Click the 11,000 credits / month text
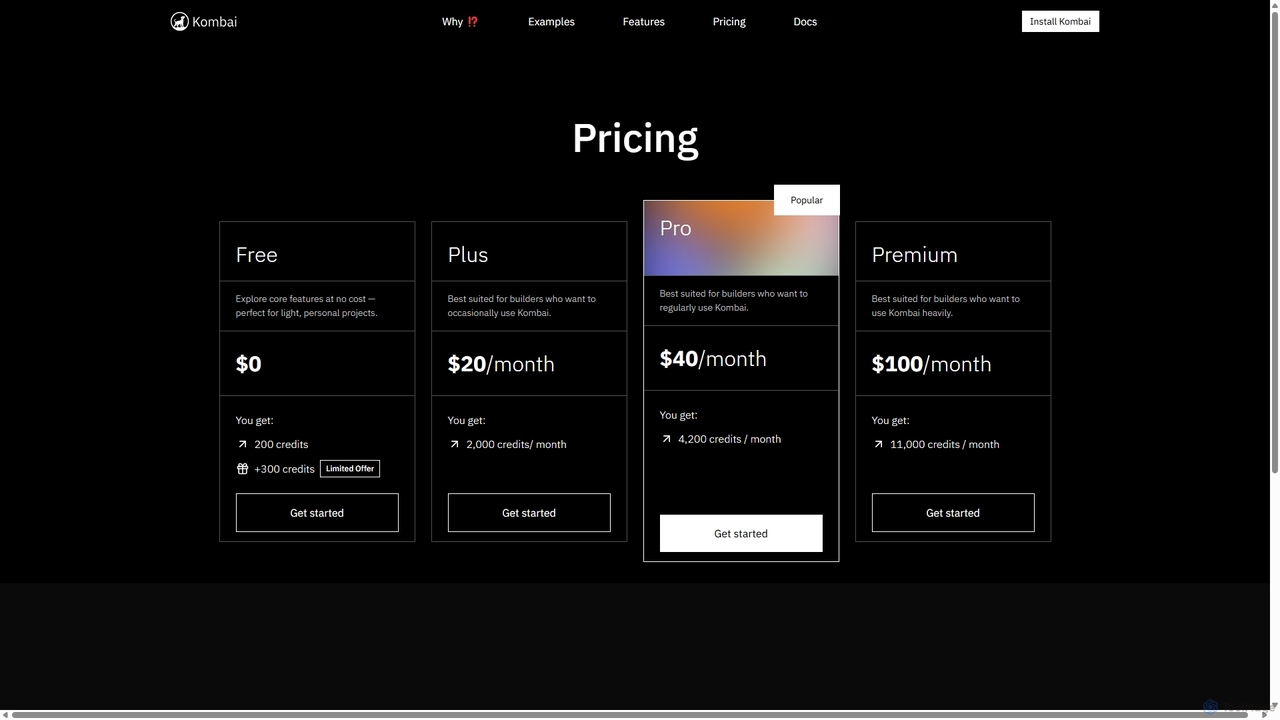1280x720 pixels. coord(945,444)
